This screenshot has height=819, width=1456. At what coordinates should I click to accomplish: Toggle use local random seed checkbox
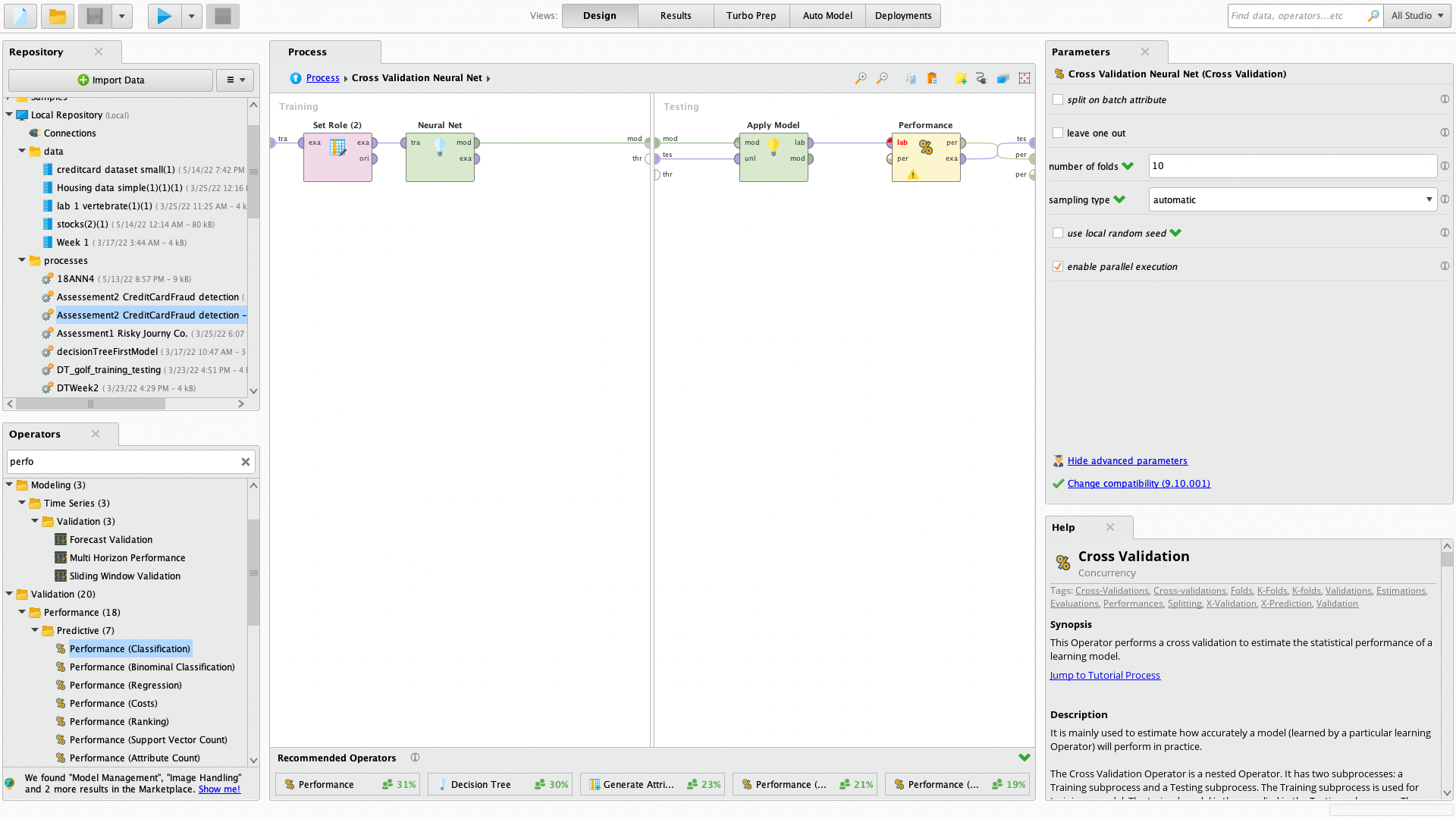(1058, 233)
